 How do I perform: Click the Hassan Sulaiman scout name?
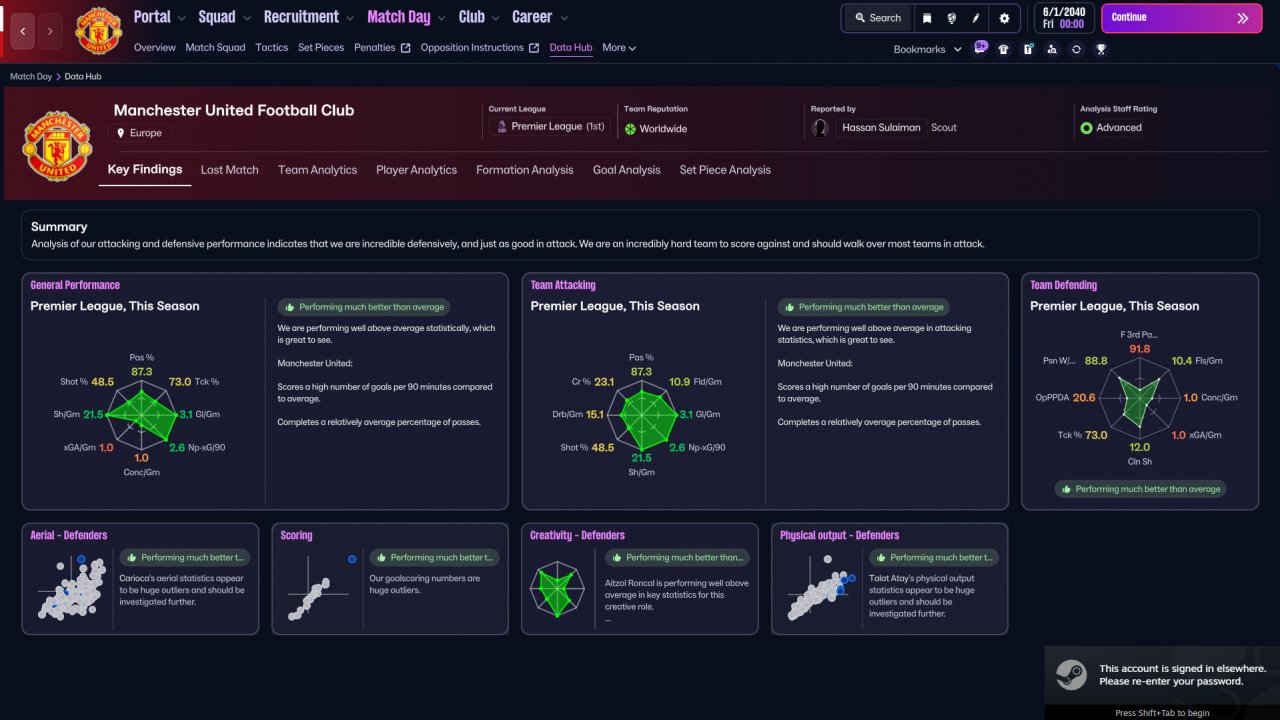tap(881, 128)
